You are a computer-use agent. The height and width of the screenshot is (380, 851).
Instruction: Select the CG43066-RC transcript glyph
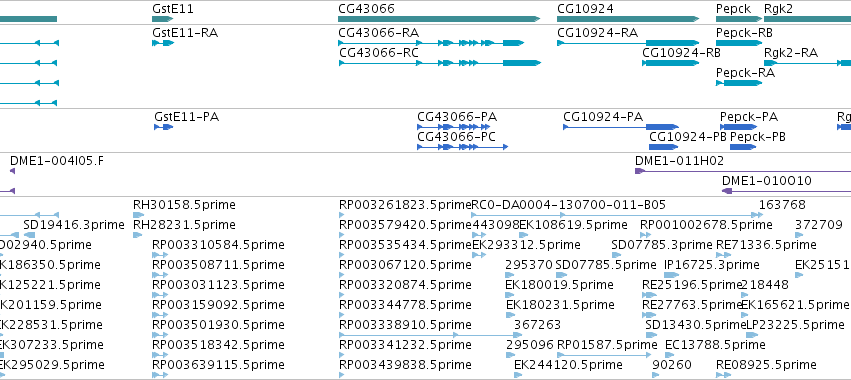point(440,63)
